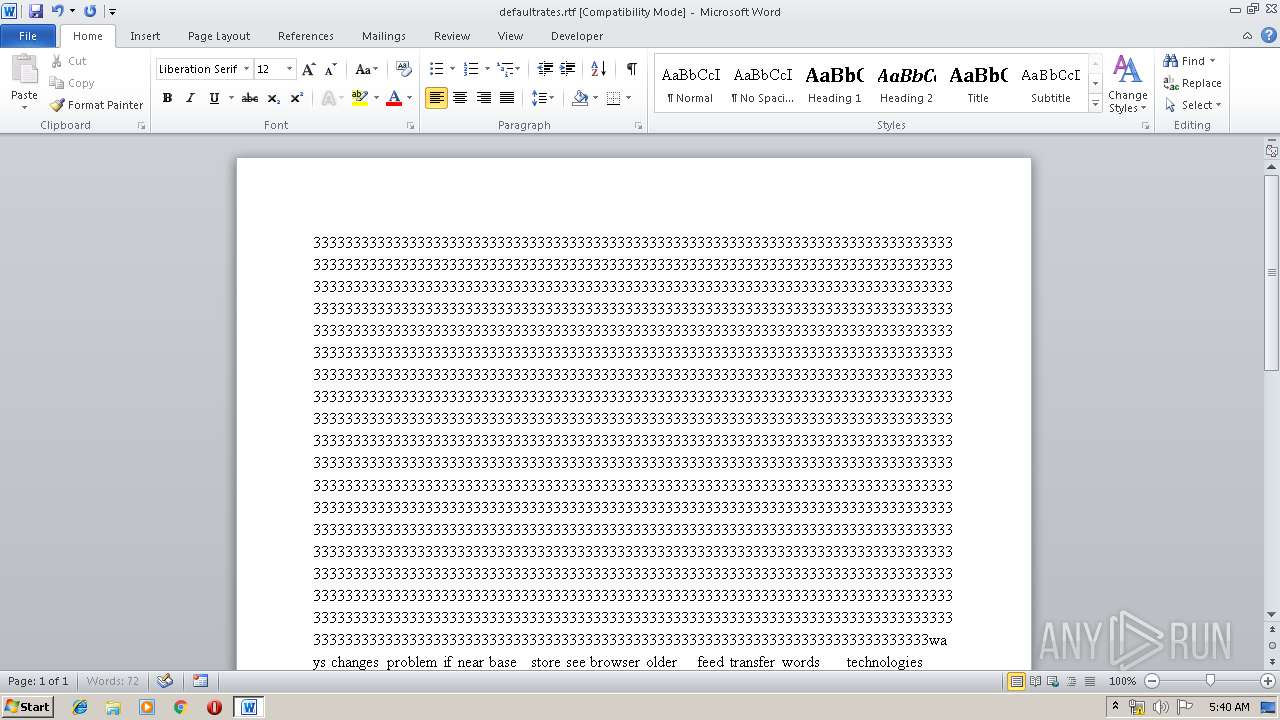Viewport: 1280px width, 720px height.
Task: Toggle Italic formatting
Action: [190, 98]
